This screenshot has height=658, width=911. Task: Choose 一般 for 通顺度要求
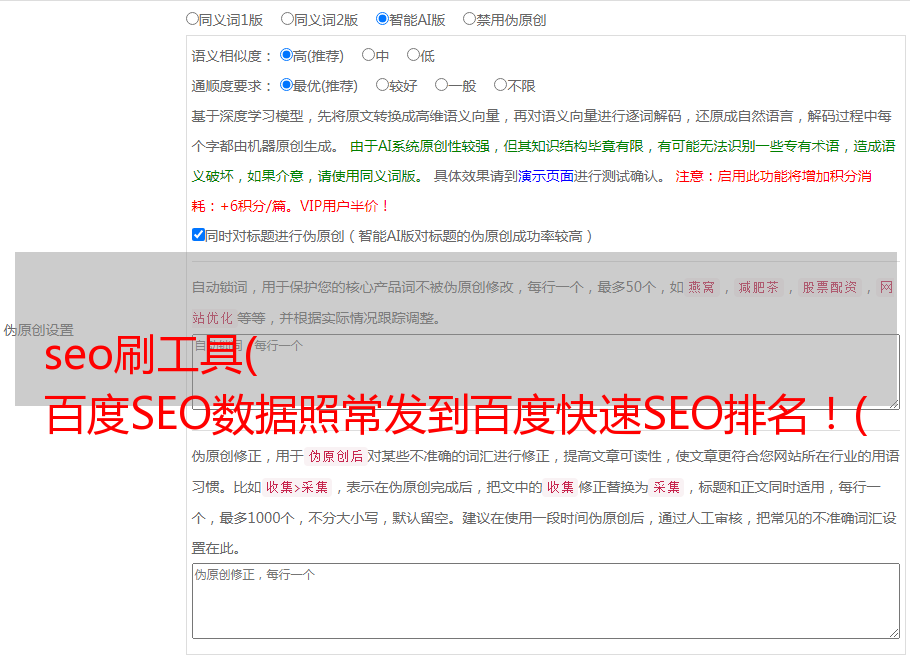(x=442, y=85)
